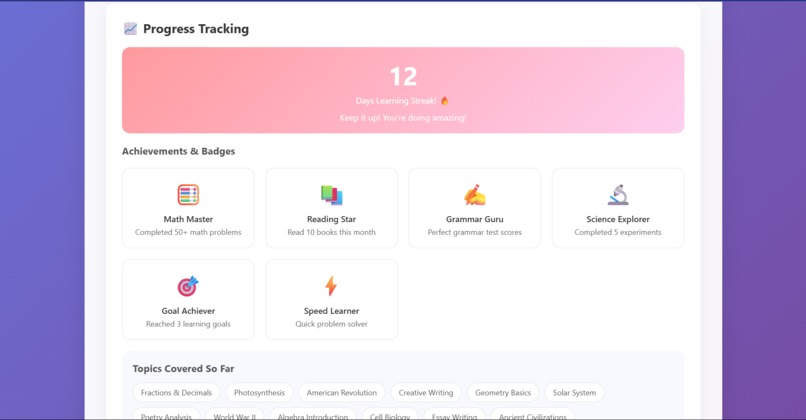The height and width of the screenshot is (420, 806).
Task: Click the text "Completed 50+ math problems"
Action: click(188, 232)
